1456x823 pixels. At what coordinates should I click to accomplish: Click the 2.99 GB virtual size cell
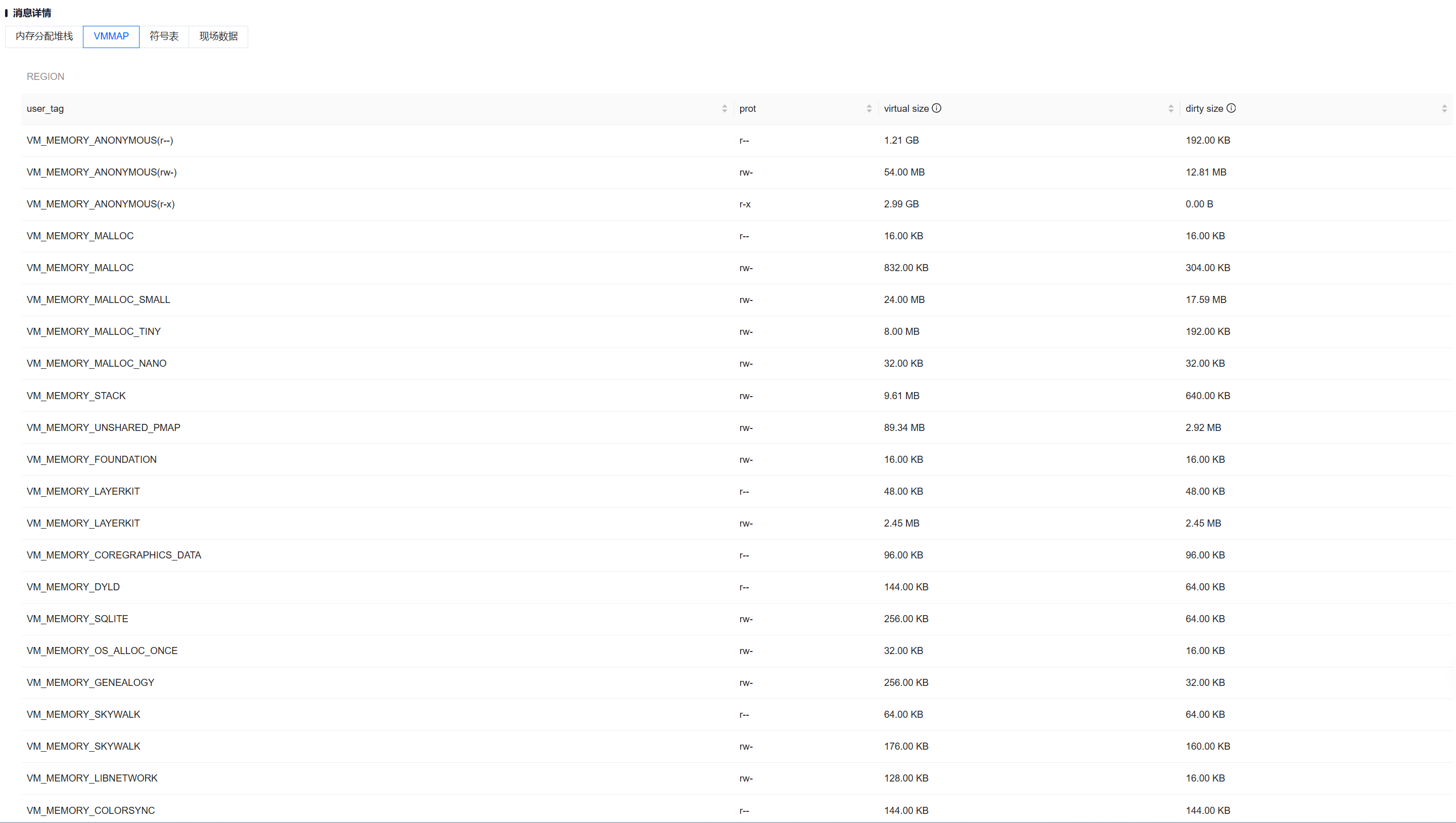[x=901, y=204]
